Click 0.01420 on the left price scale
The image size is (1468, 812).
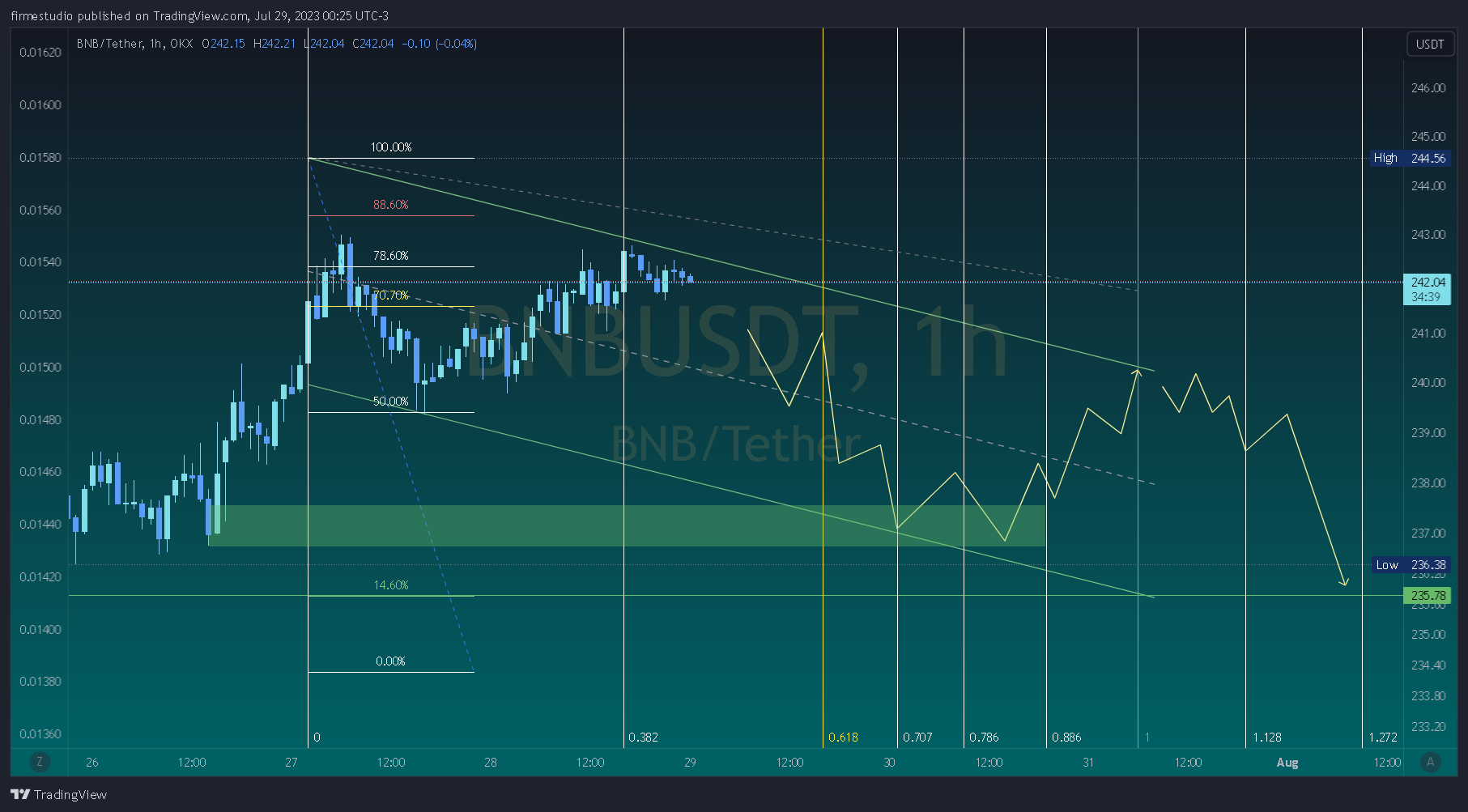pyautogui.click(x=40, y=577)
